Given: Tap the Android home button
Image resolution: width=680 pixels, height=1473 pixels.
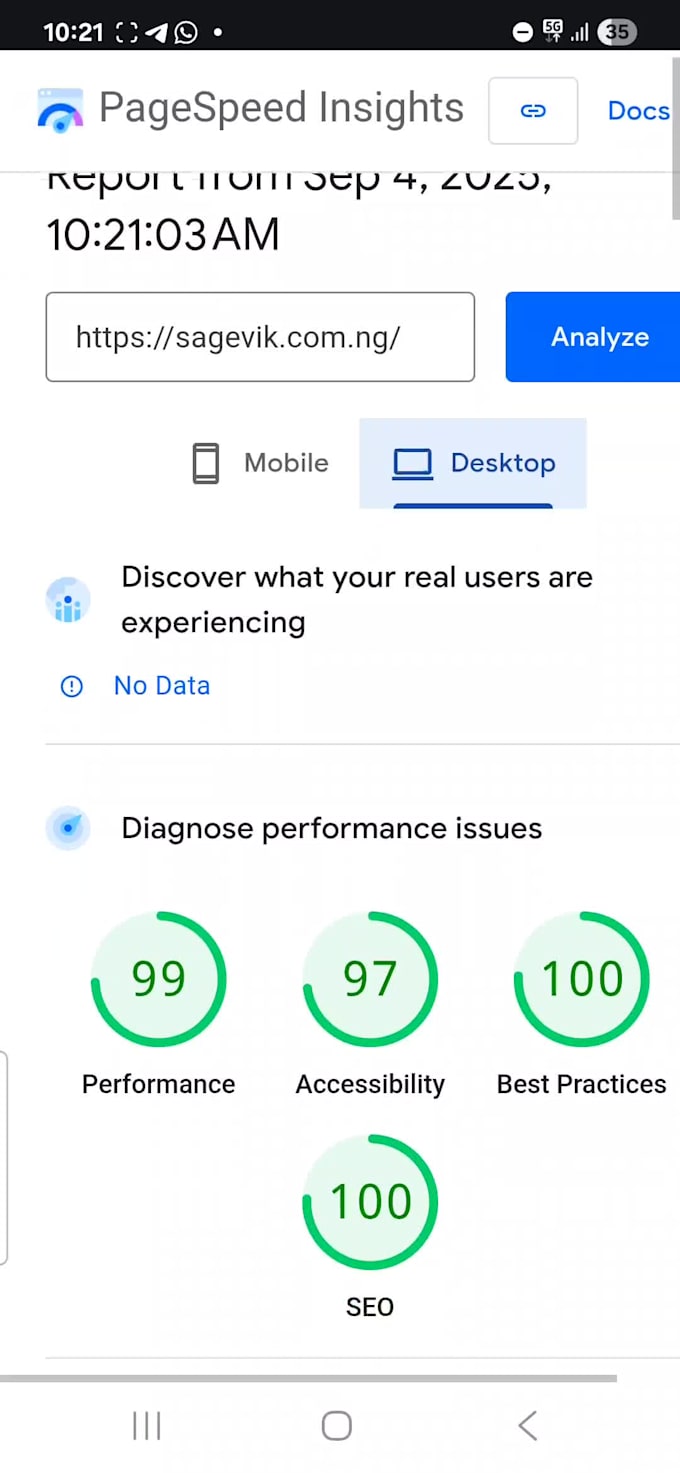Looking at the screenshot, I should click(337, 1426).
